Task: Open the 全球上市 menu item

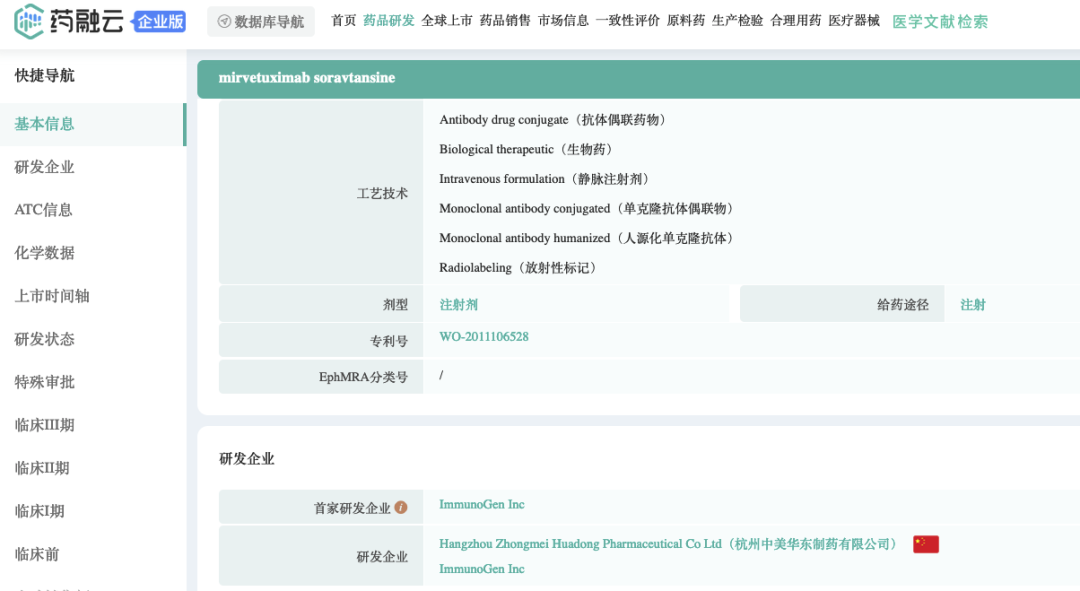Action: pyautogui.click(x=446, y=20)
